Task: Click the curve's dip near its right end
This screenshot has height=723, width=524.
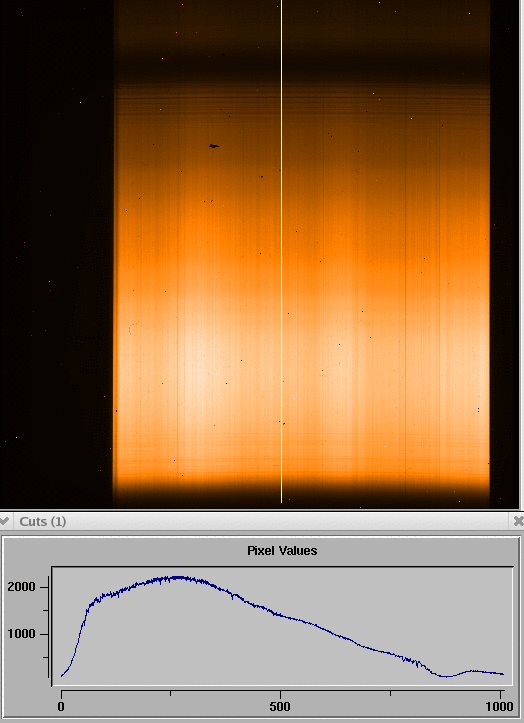Action: (446, 676)
